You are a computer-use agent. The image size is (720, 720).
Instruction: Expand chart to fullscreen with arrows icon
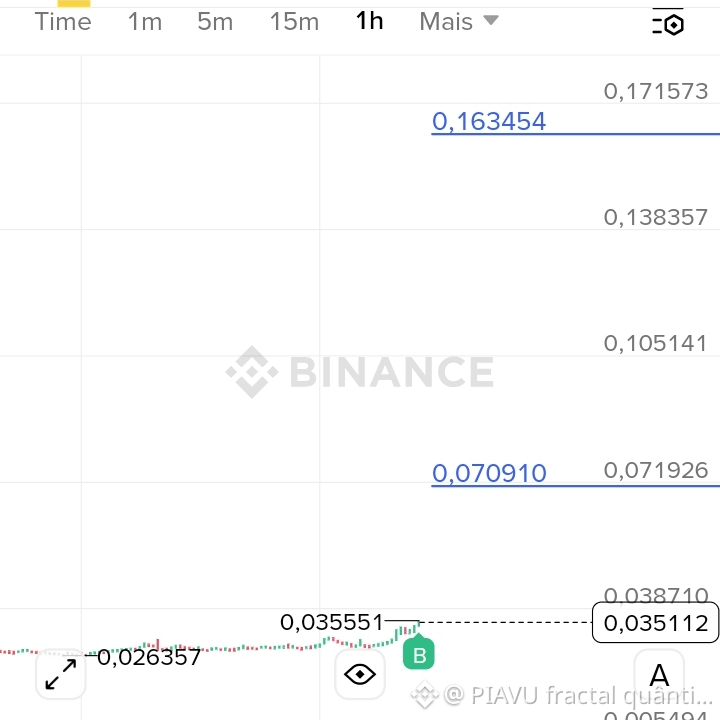pyautogui.click(x=61, y=674)
